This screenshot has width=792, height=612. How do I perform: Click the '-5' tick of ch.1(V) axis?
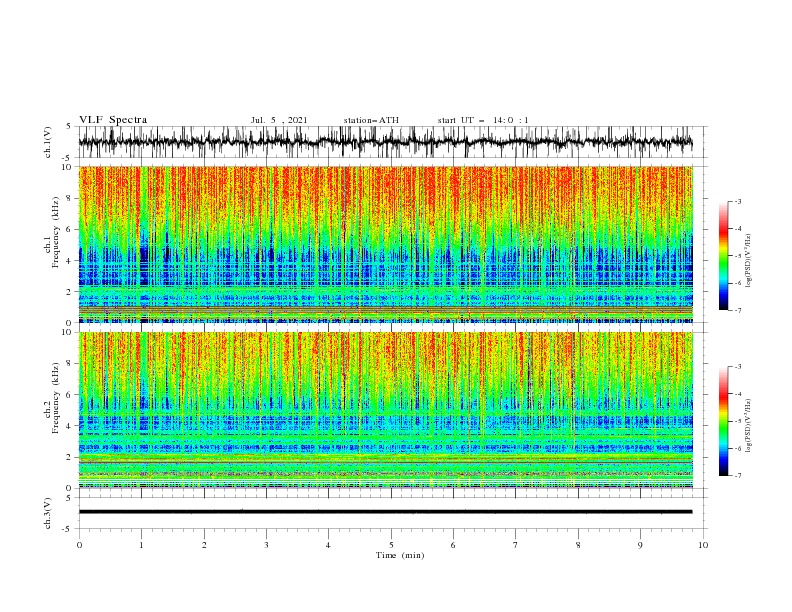click(x=68, y=158)
